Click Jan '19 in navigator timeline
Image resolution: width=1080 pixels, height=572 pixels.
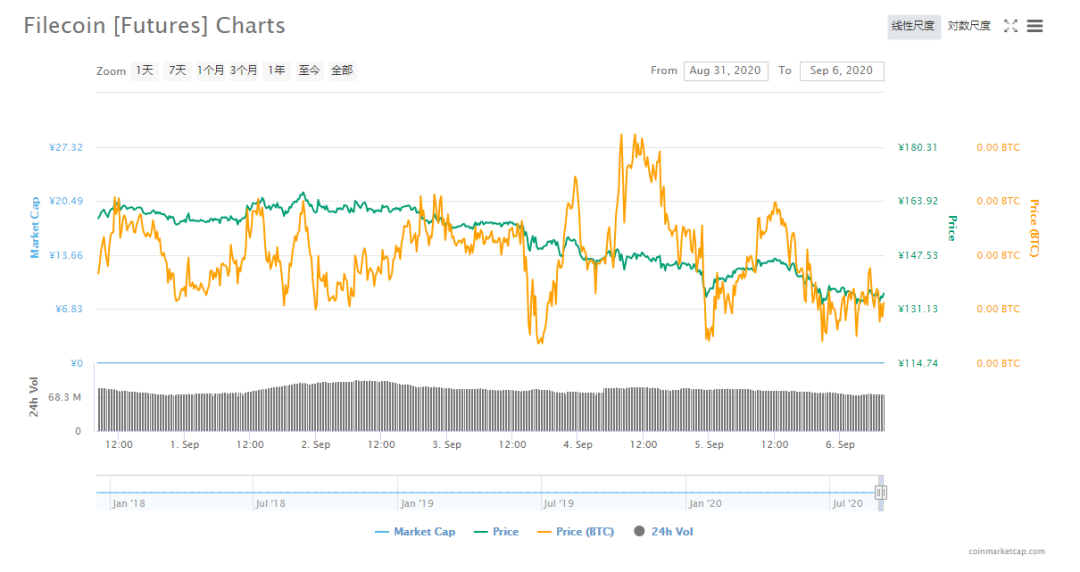pyautogui.click(x=417, y=504)
